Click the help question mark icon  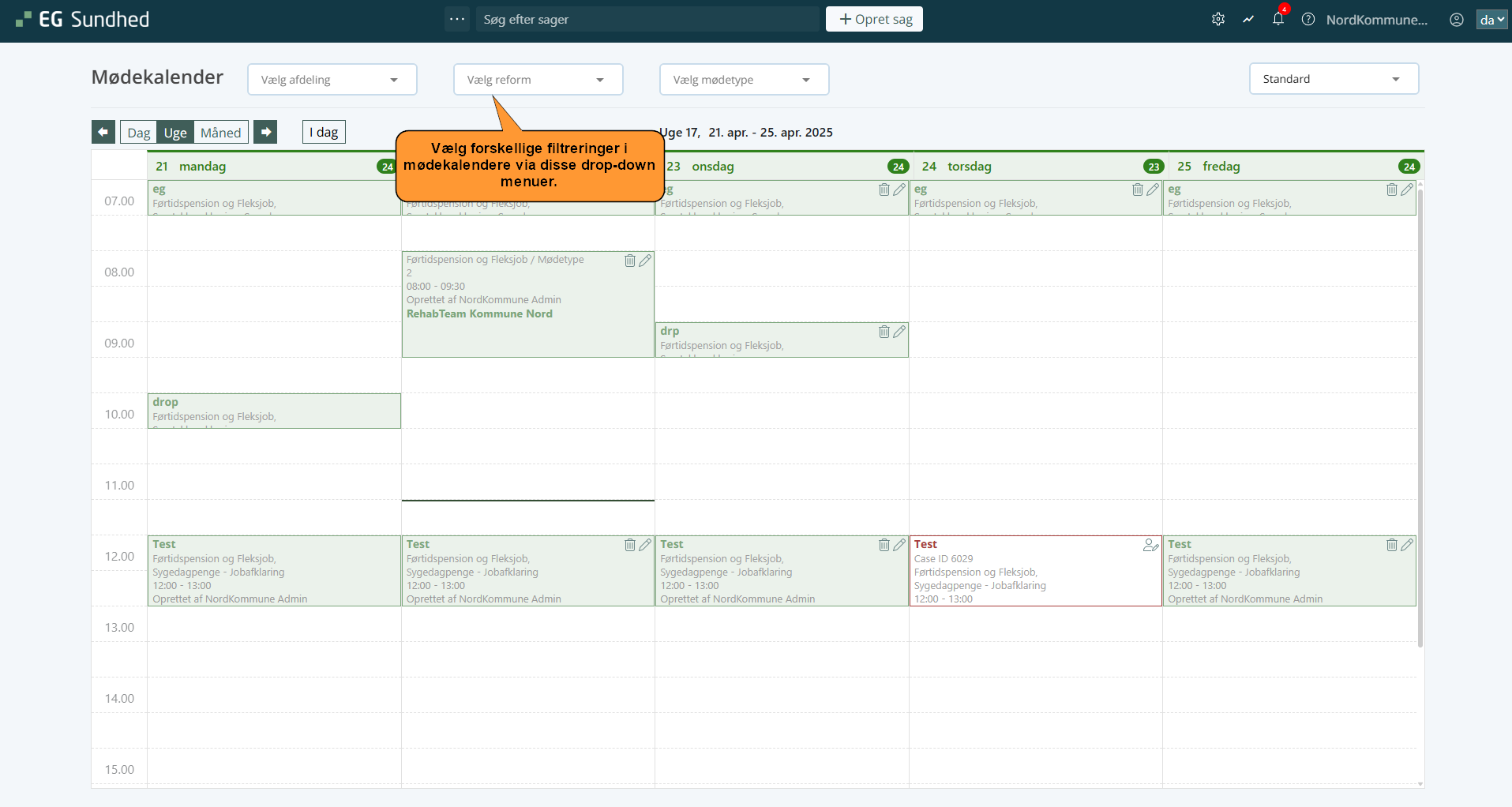point(1308,20)
